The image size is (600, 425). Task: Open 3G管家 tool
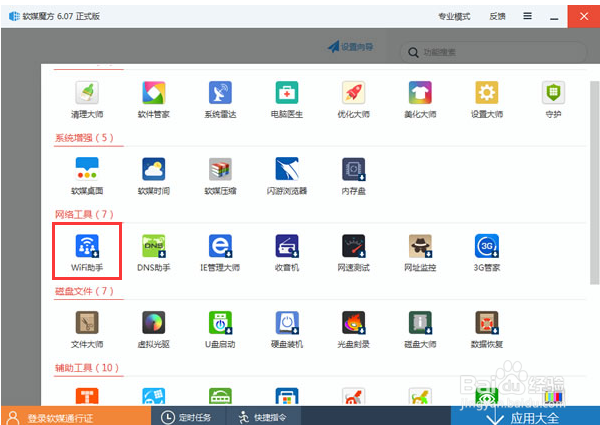(x=487, y=253)
